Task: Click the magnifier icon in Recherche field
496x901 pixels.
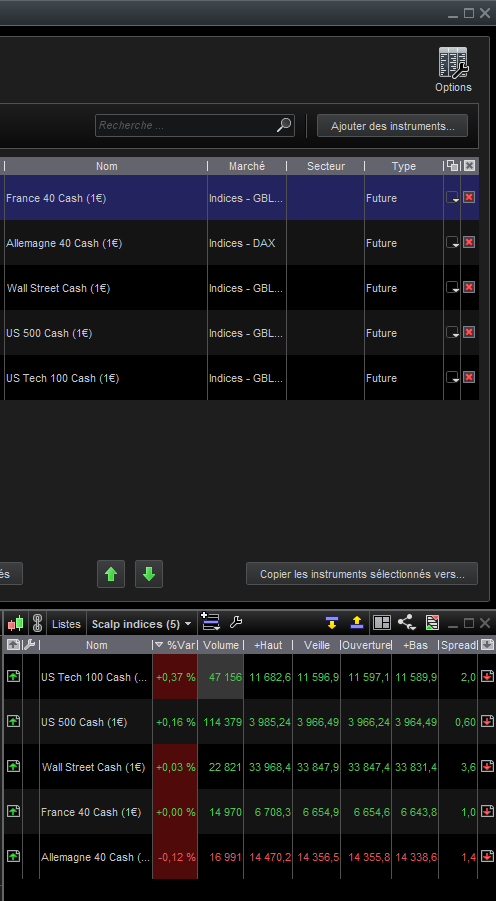Action: [x=284, y=125]
